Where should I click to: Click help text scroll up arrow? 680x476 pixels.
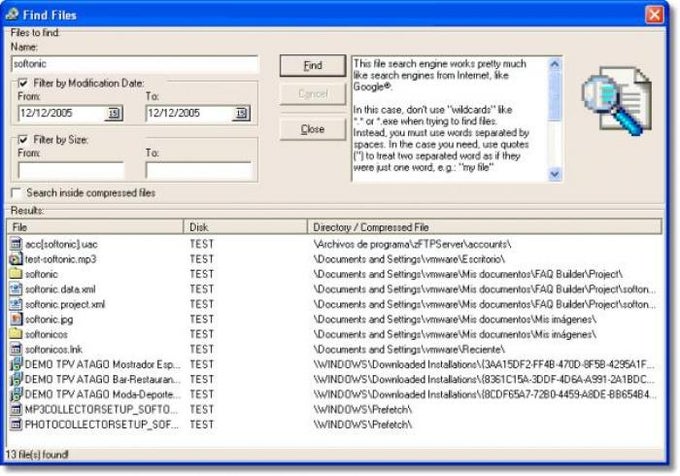555,65
